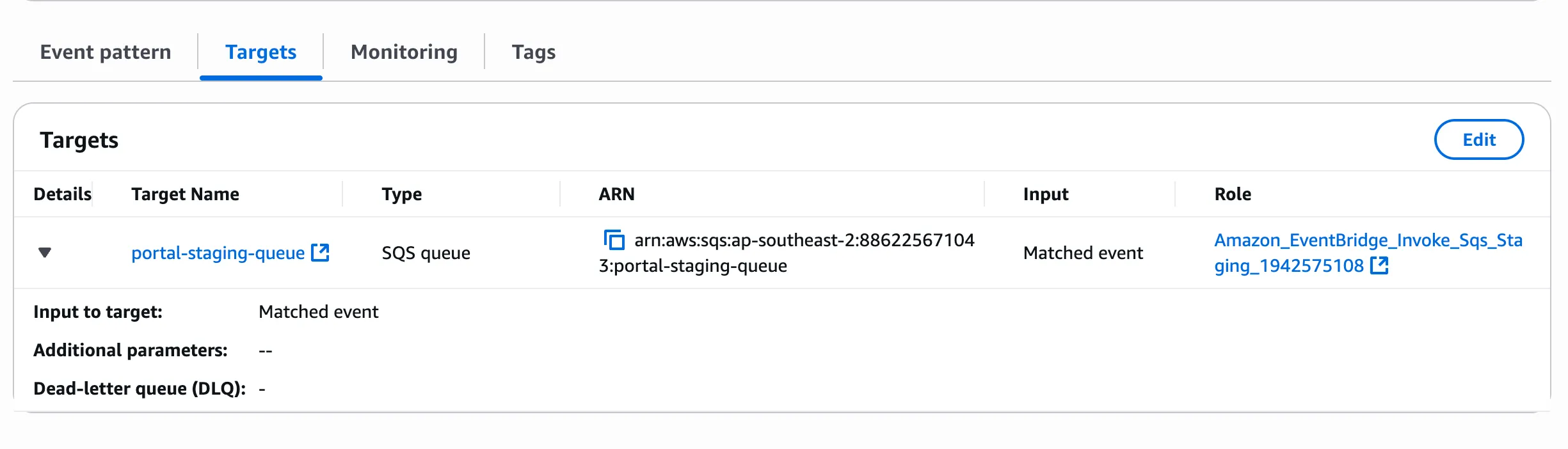1568x449 pixels.
Task: Click the Role column header
Action: 1232,194
